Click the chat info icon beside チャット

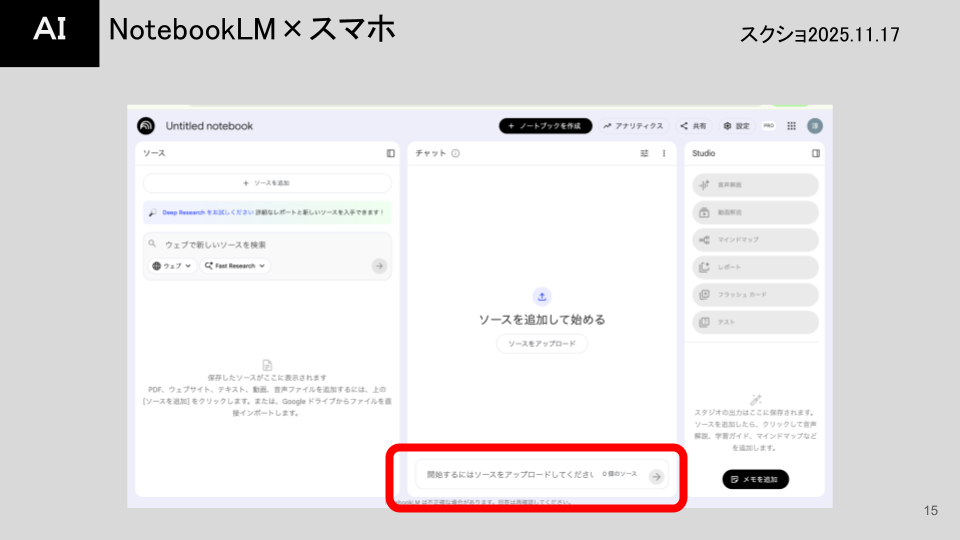[x=455, y=154]
